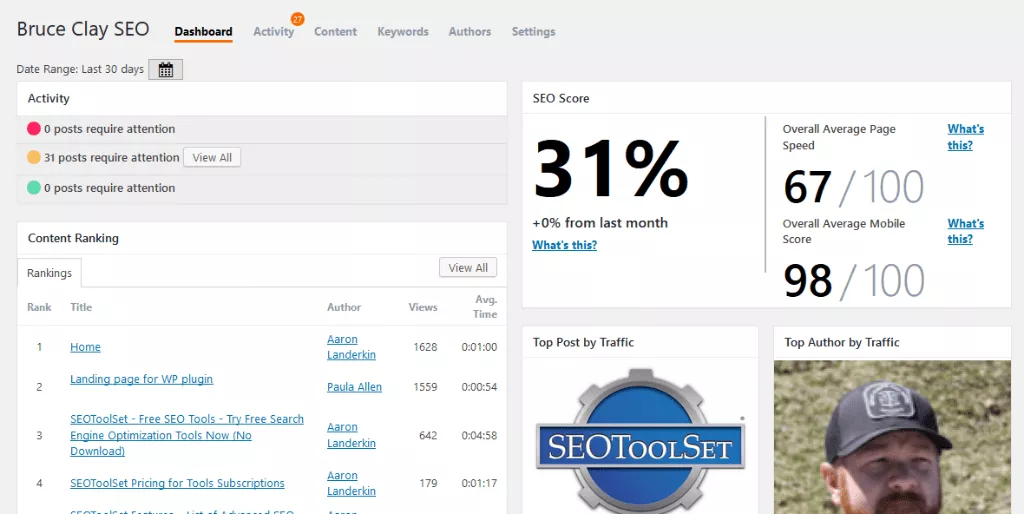Open the date range calendar picker
1024x514 pixels.
point(165,69)
